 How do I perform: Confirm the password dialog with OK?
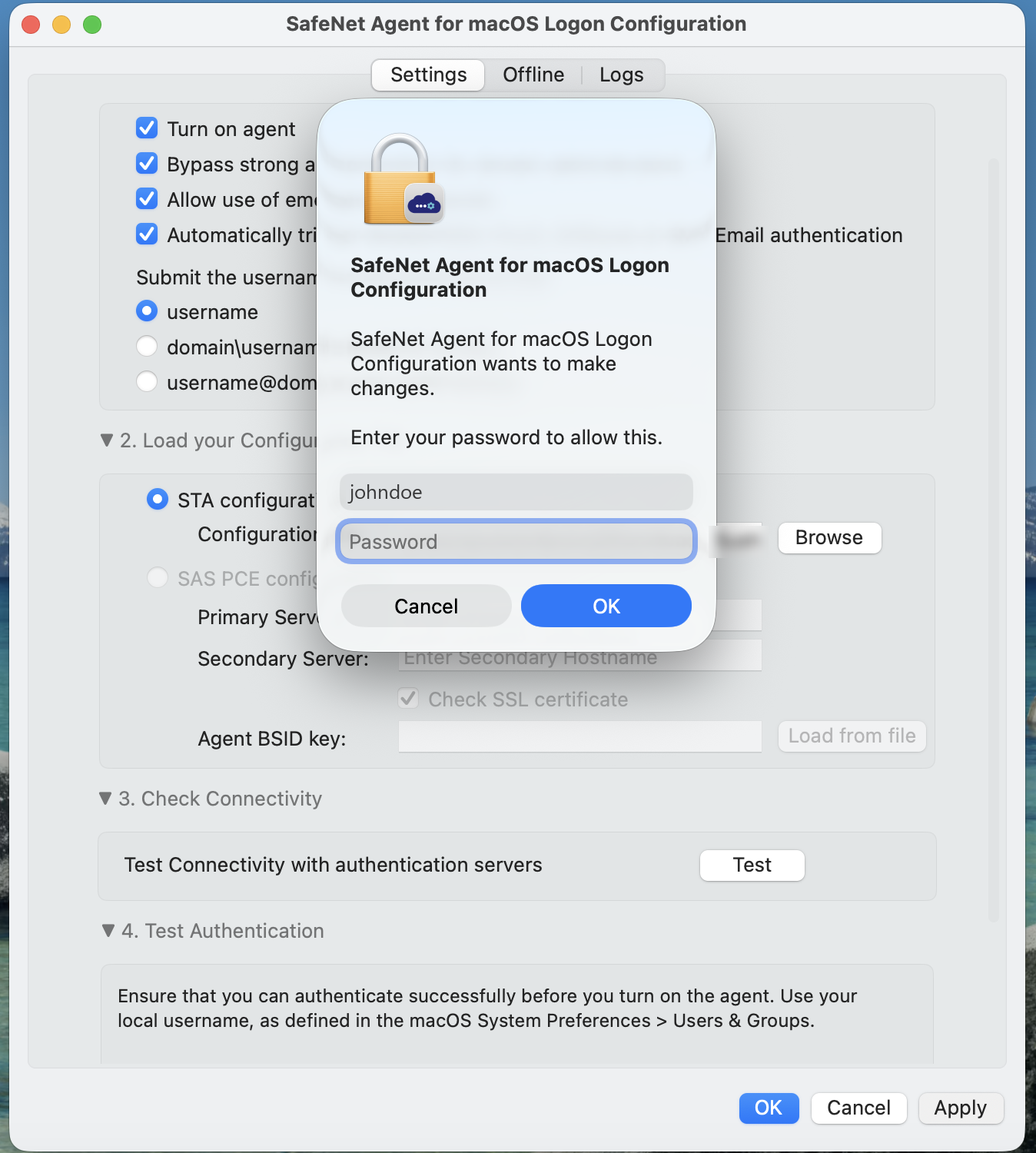tap(606, 606)
